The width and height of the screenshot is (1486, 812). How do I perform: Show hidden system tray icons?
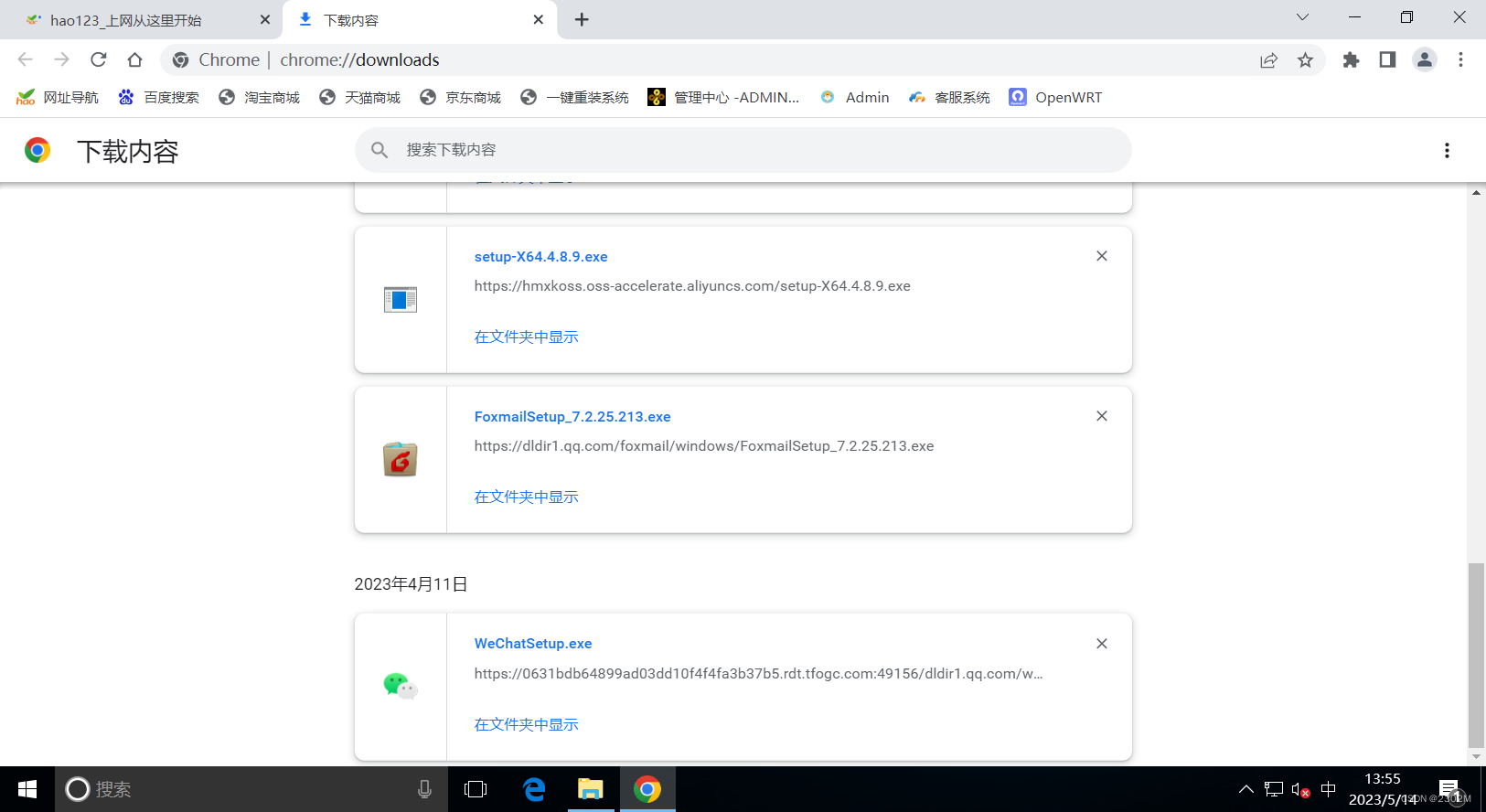tap(1245, 789)
